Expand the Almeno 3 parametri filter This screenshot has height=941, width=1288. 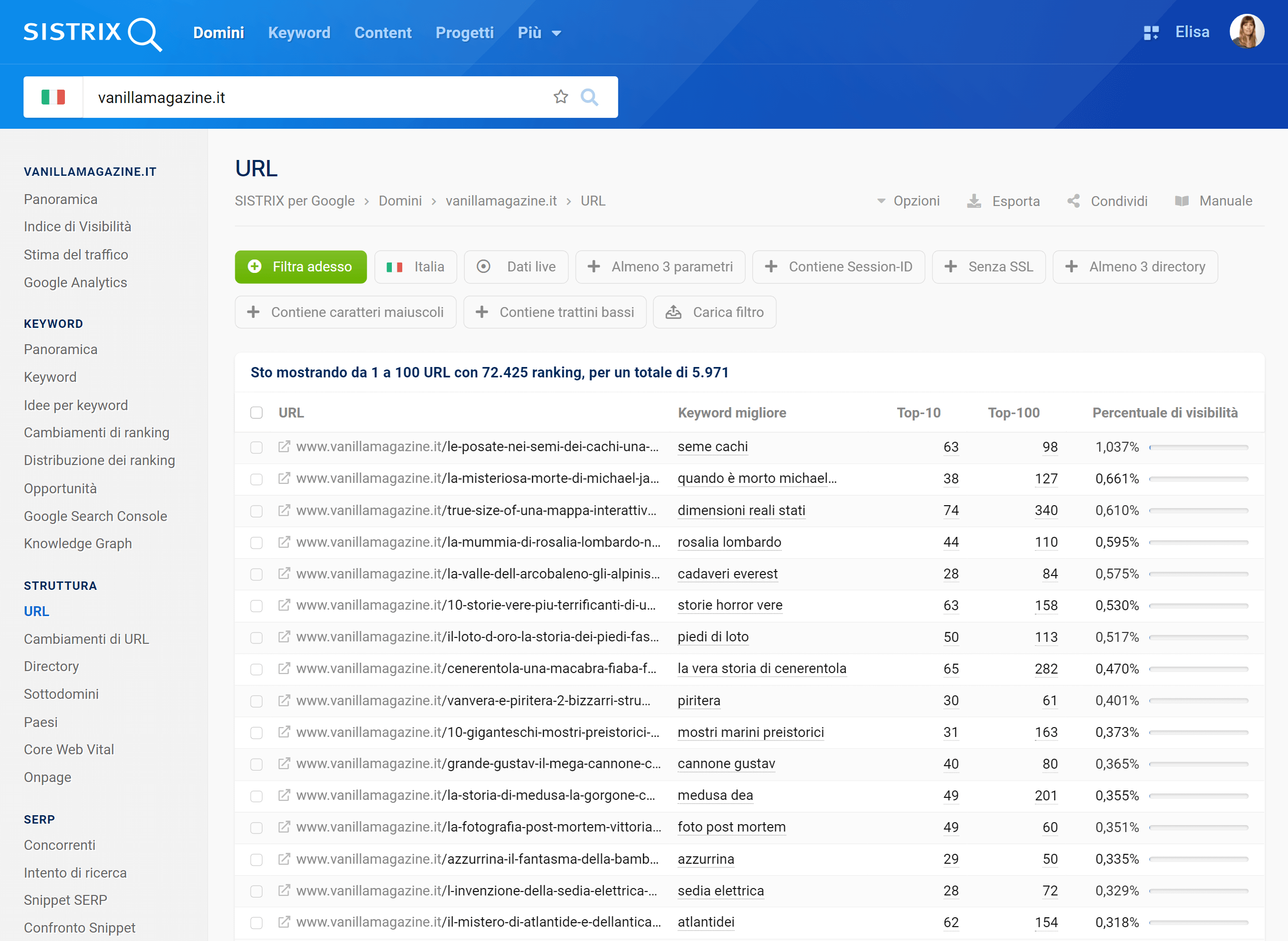pos(661,267)
